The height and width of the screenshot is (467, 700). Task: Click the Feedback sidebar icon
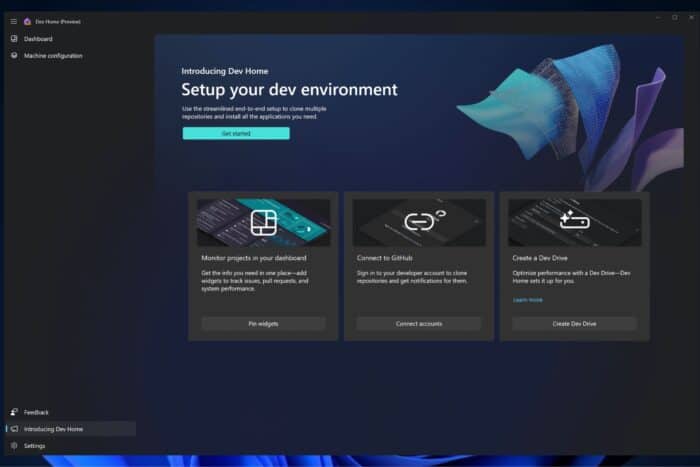[x=14, y=412]
